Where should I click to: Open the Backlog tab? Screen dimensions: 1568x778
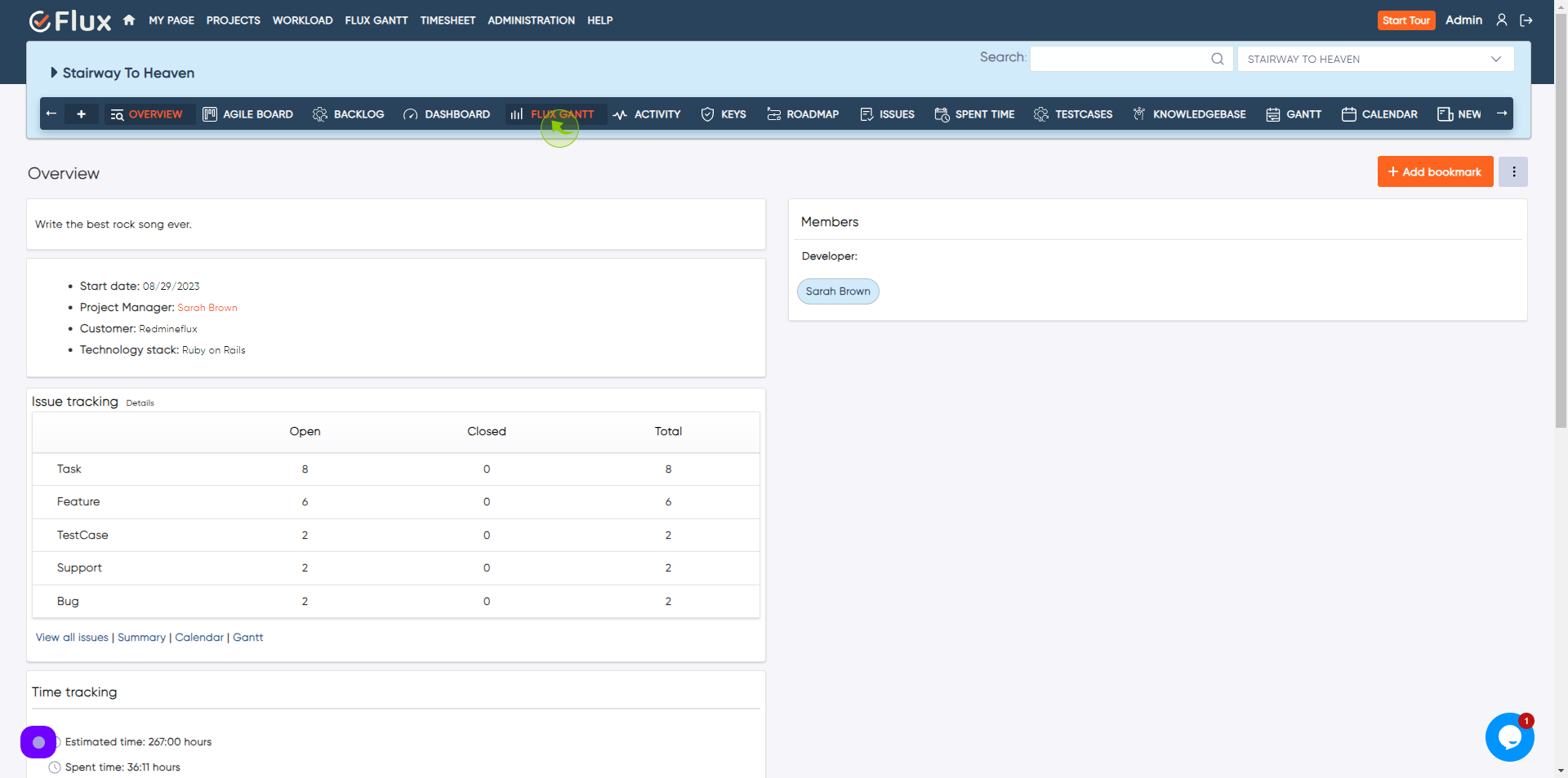pyautogui.click(x=349, y=114)
